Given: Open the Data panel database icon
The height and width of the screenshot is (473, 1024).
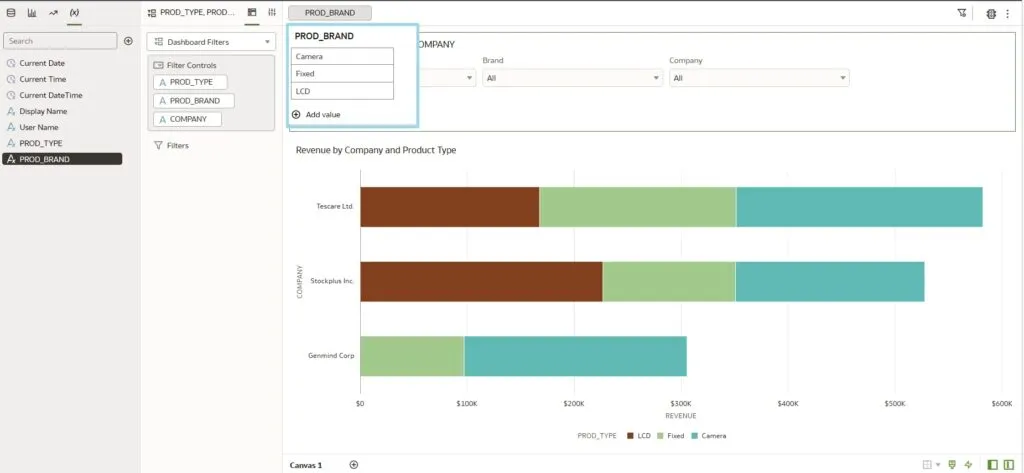Looking at the screenshot, I should 11,13.
